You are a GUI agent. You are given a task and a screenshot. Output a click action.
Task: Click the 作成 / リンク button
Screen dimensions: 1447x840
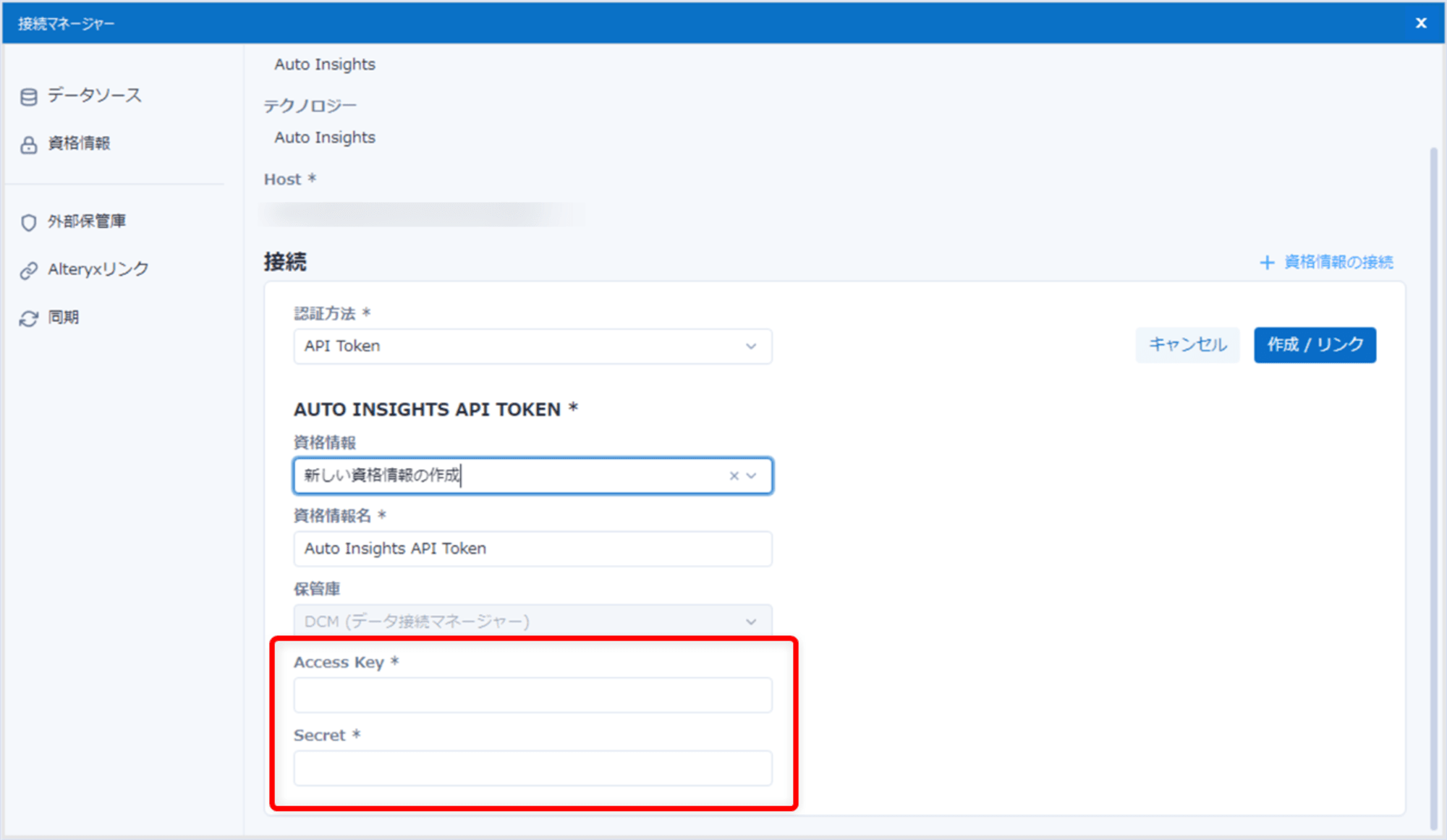click(1315, 344)
